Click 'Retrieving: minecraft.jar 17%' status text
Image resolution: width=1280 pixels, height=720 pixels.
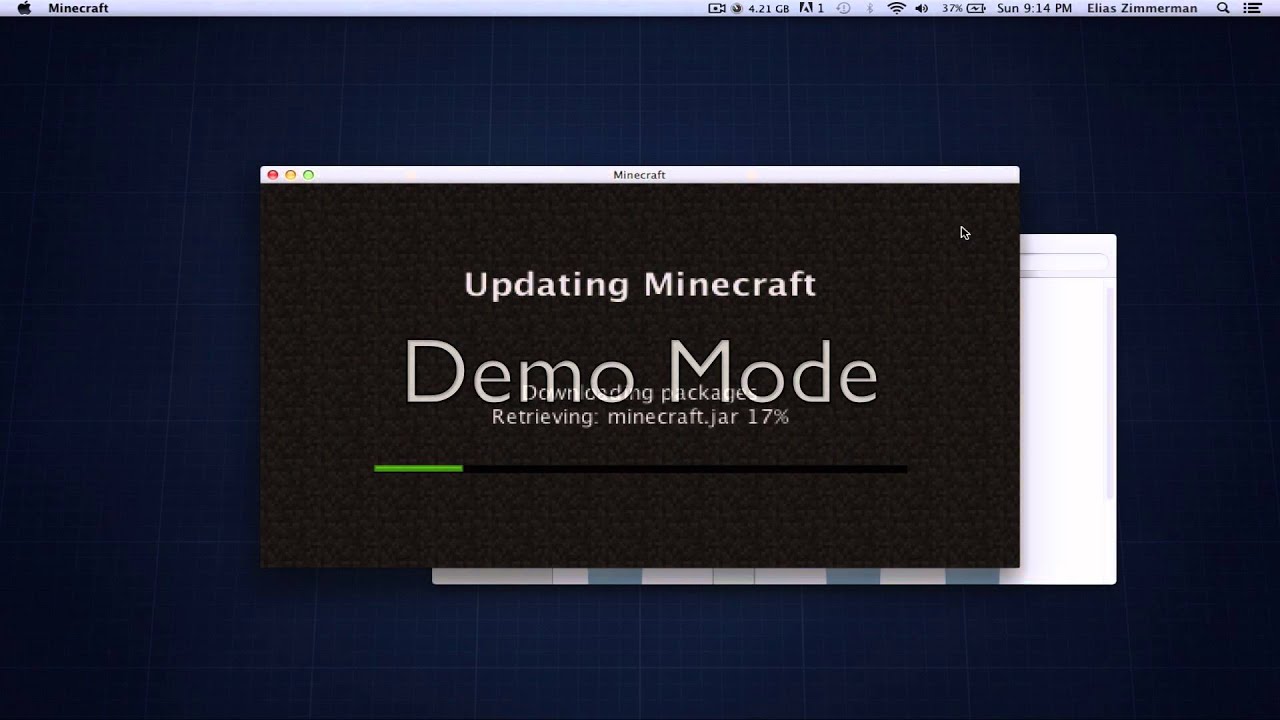click(640, 417)
